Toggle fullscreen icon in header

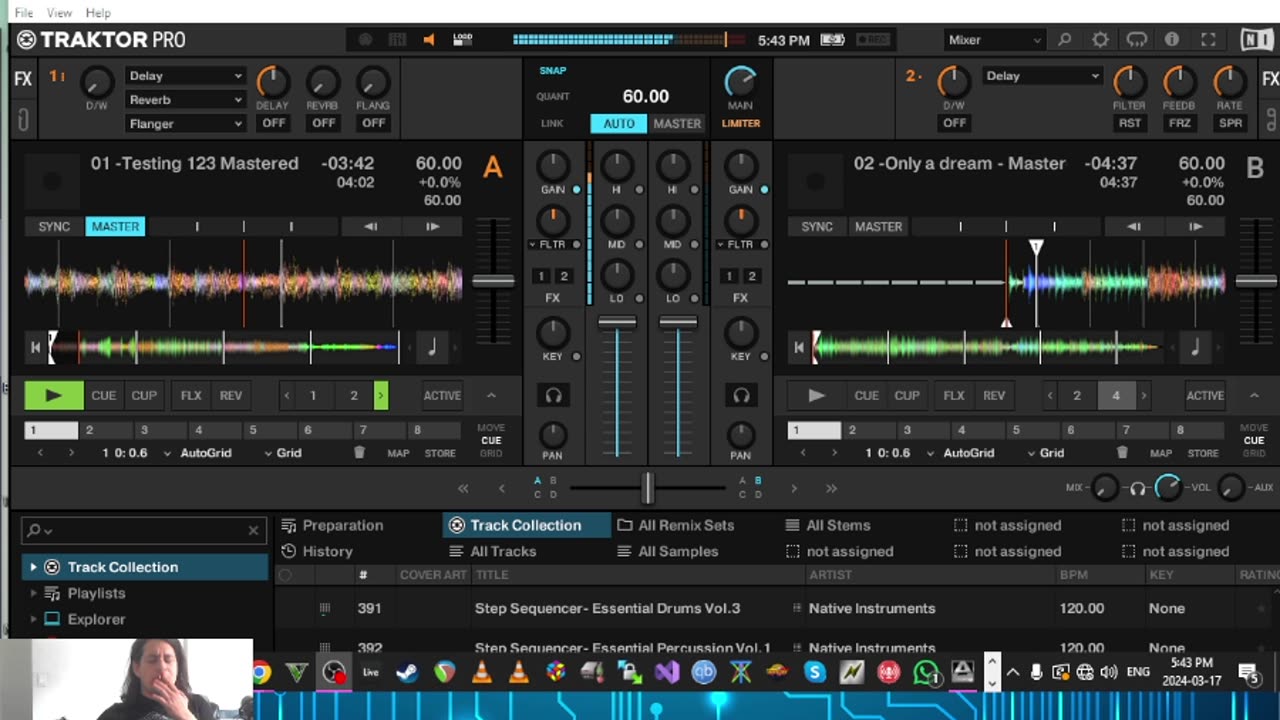point(1208,40)
